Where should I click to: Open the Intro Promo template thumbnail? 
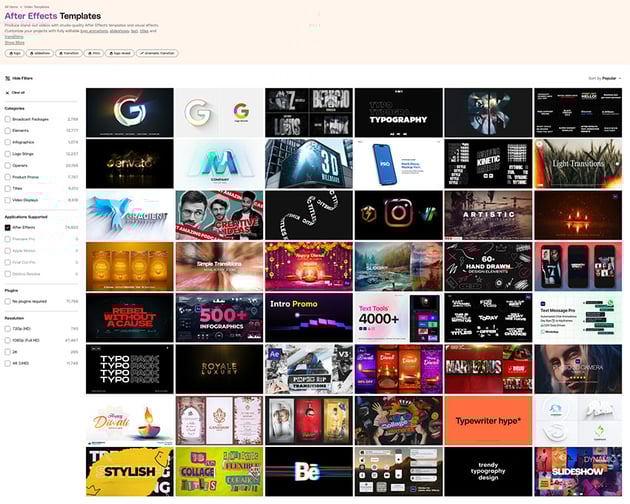pyautogui.click(x=309, y=318)
